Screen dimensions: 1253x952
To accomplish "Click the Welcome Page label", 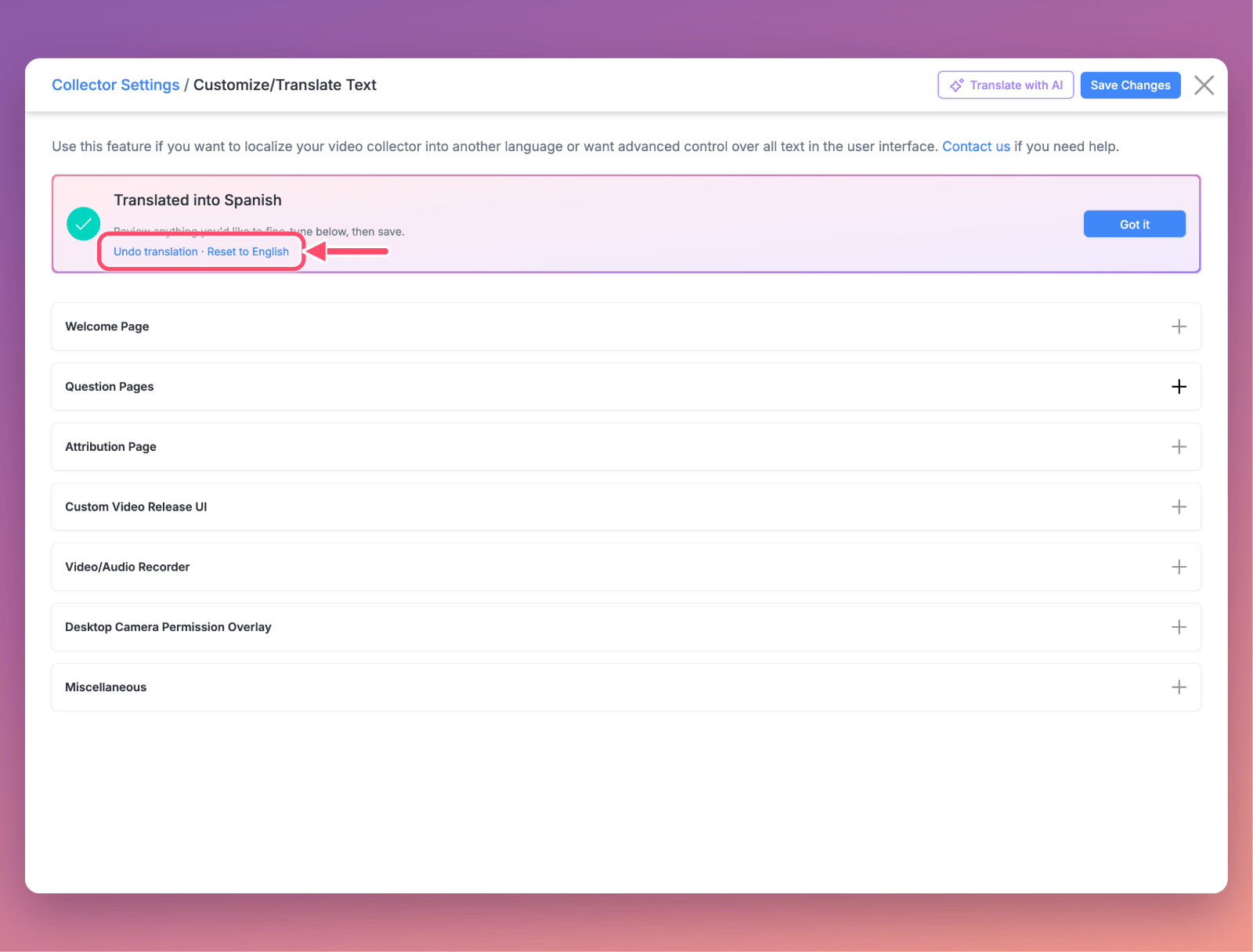I will [107, 326].
